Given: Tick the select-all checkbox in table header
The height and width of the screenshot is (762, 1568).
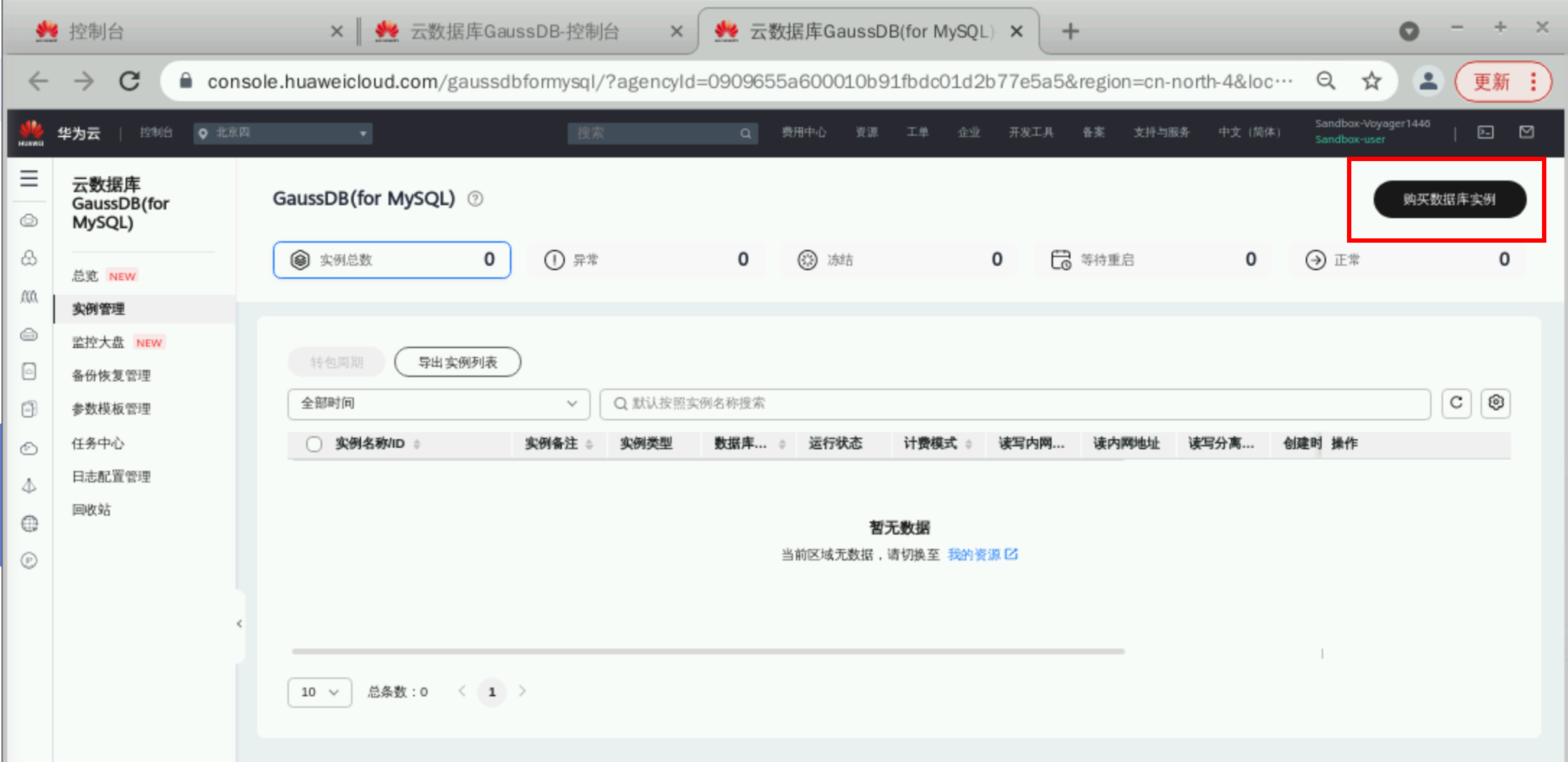Looking at the screenshot, I should coord(313,443).
